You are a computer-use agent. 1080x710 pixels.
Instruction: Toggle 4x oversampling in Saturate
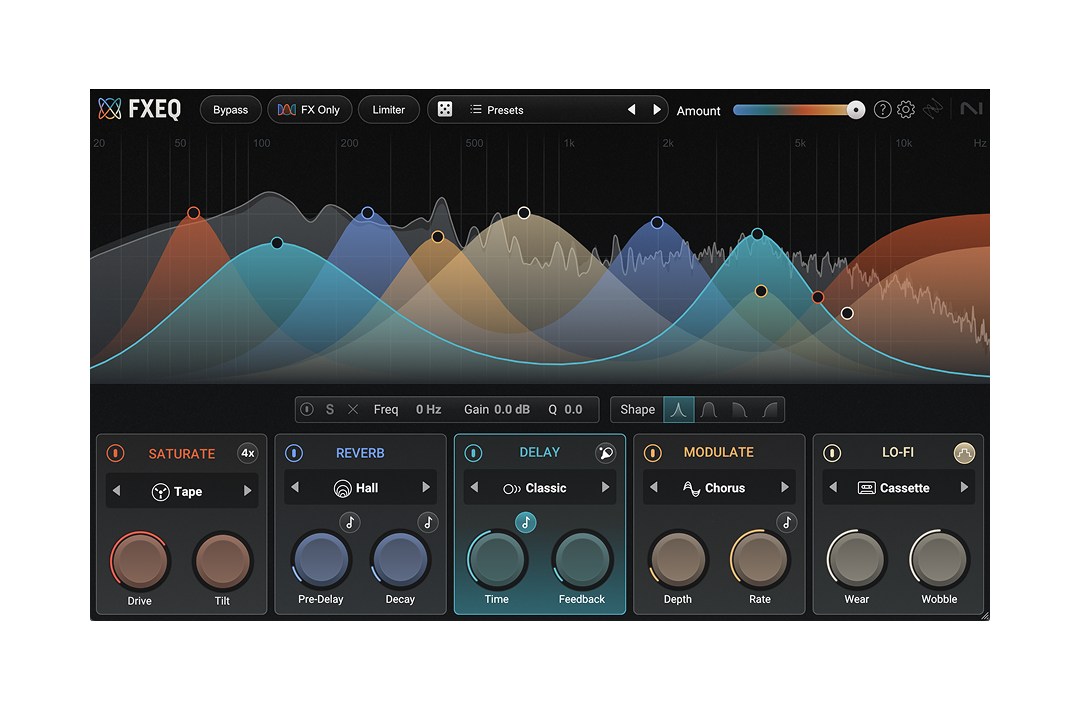pyautogui.click(x=248, y=453)
